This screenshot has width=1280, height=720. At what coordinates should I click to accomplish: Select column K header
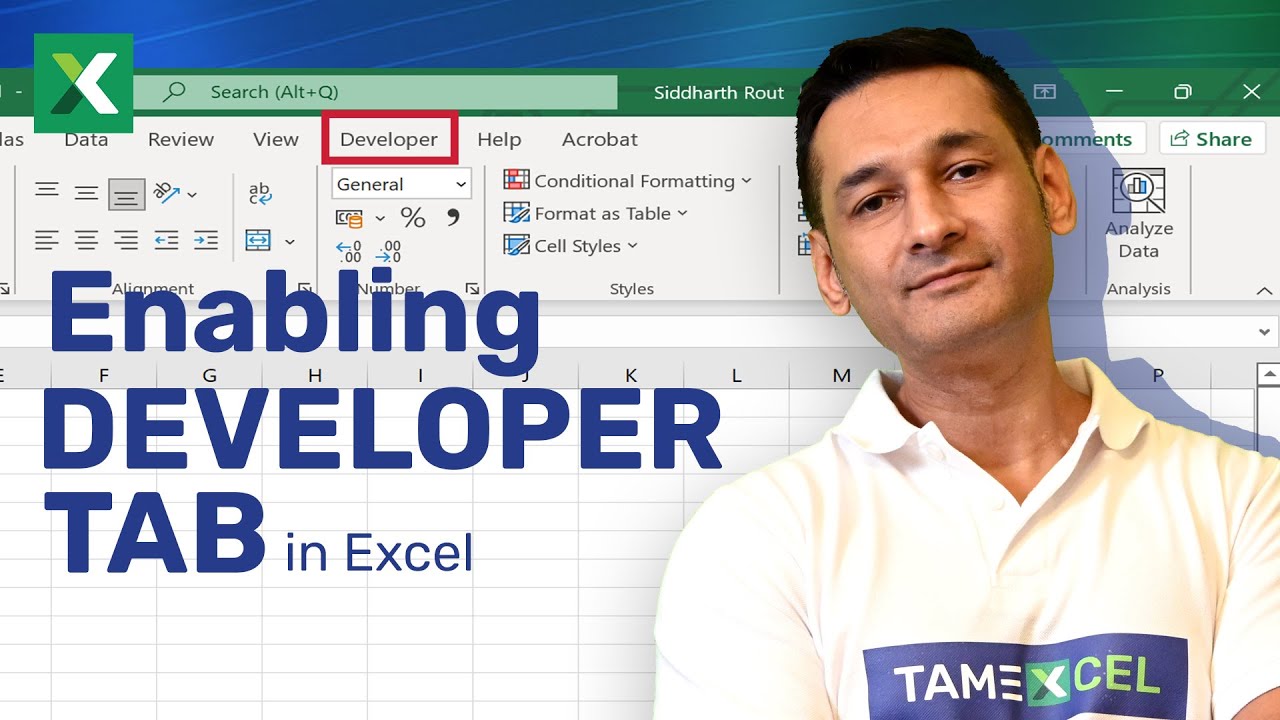pos(631,376)
